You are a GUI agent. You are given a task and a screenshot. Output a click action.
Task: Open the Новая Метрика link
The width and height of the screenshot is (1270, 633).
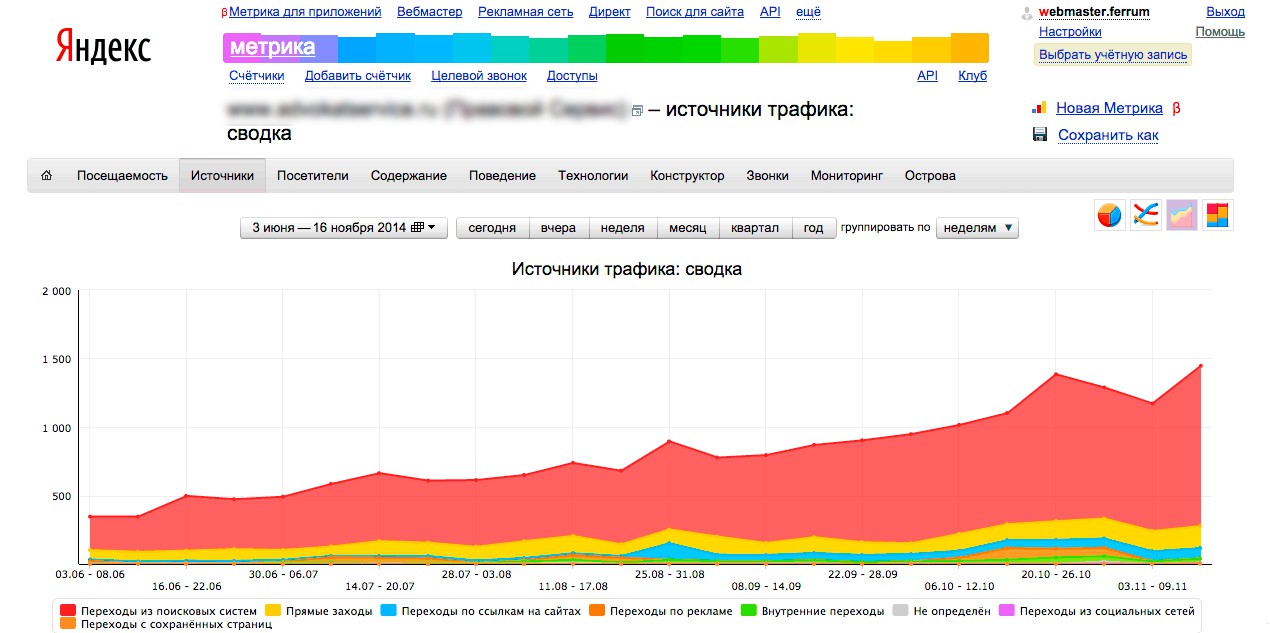(x=1109, y=108)
